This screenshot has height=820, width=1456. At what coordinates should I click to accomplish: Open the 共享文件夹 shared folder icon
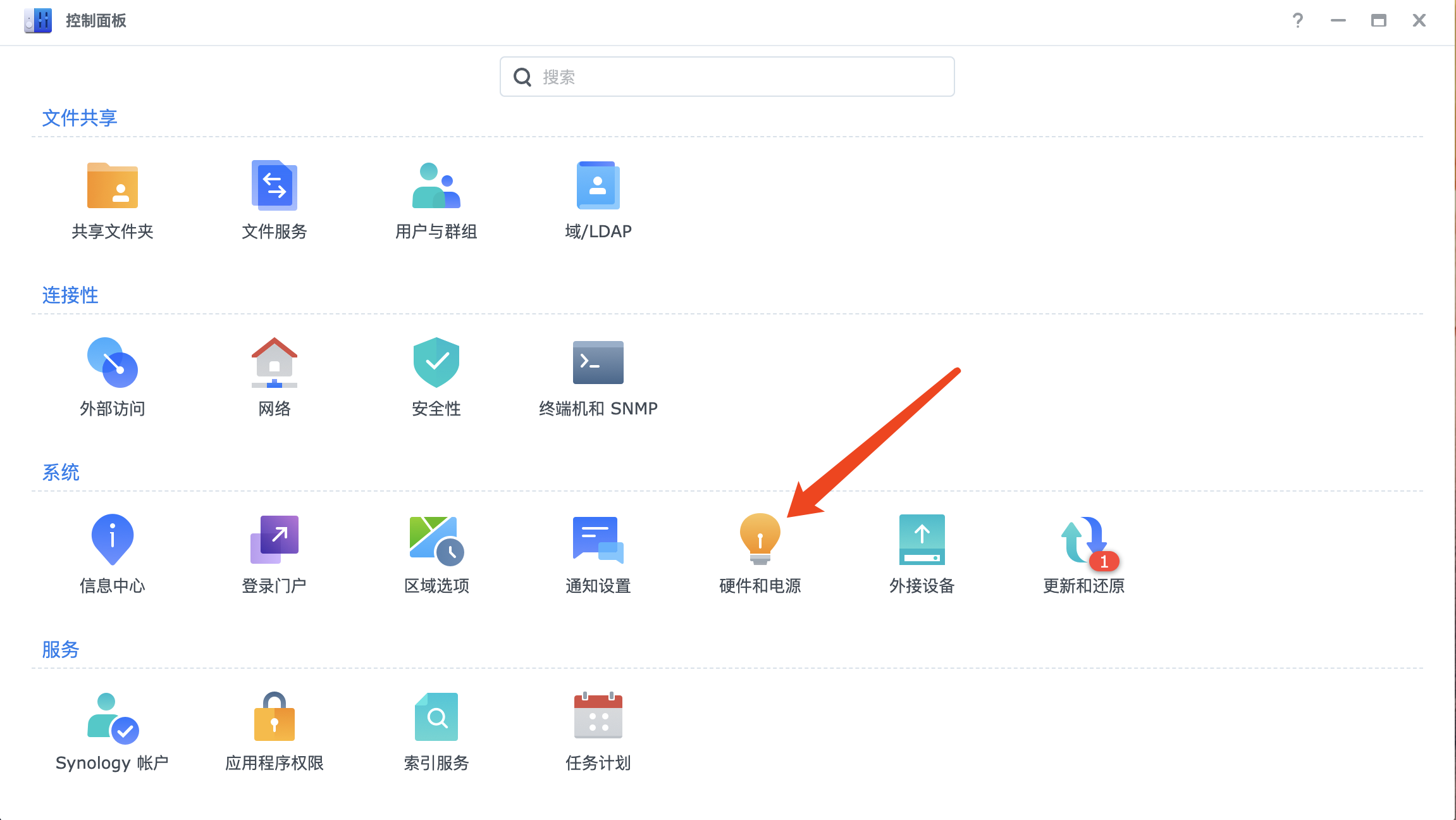tap(113, 186)
